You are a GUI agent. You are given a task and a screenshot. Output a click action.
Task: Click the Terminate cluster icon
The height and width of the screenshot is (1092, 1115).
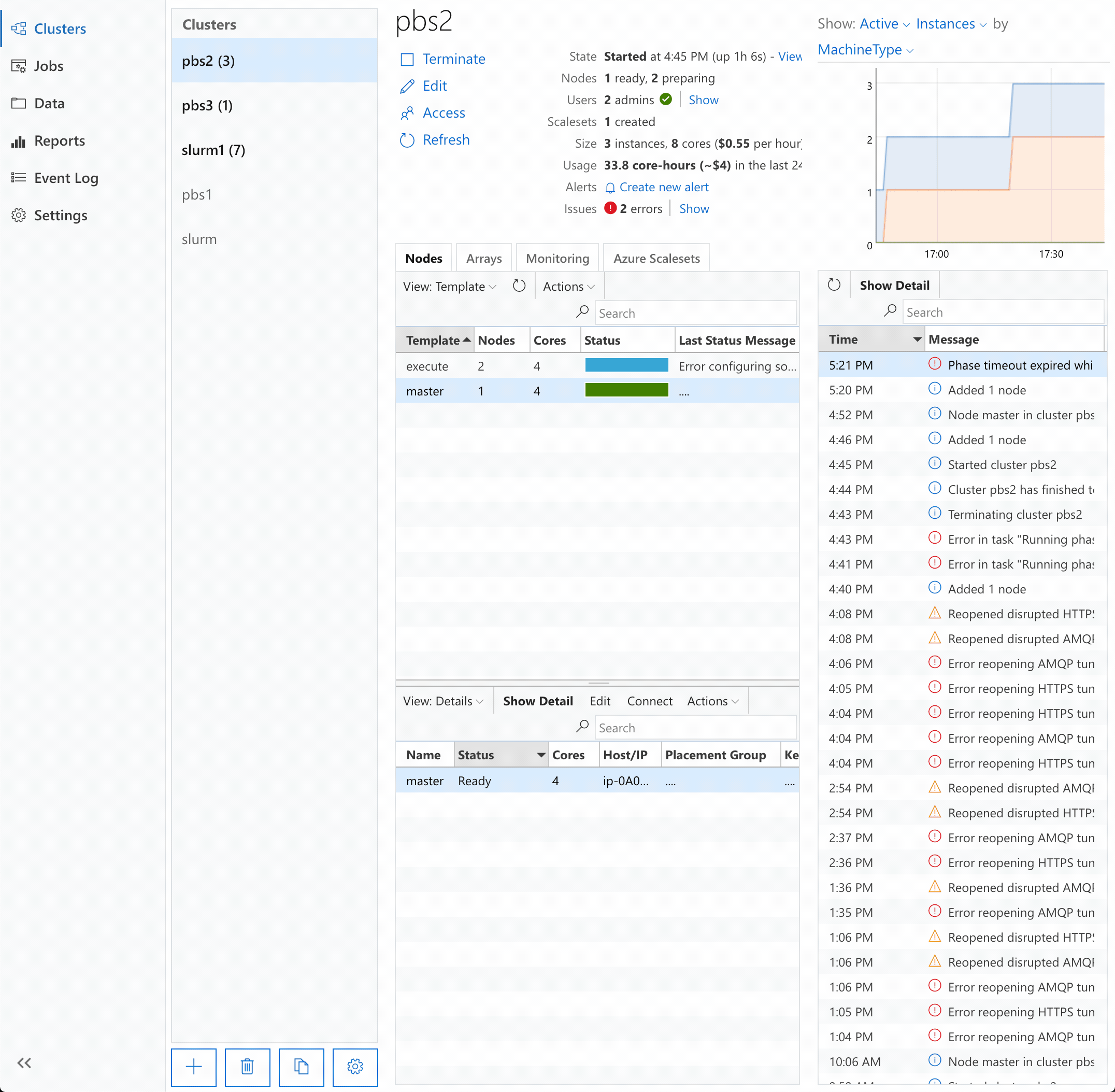tap(407, 58)
